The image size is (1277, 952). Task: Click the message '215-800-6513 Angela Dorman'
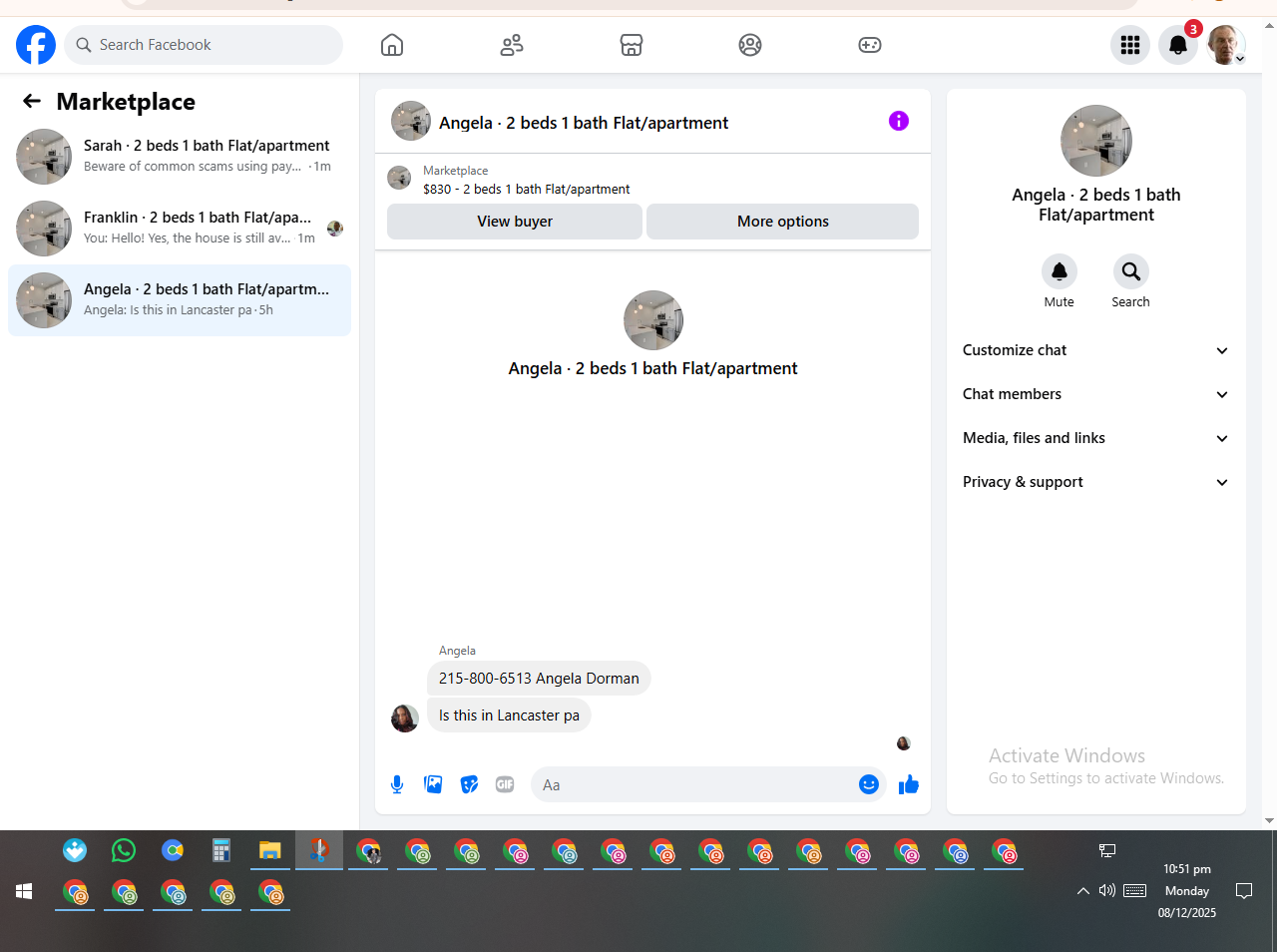click(539, 679)
